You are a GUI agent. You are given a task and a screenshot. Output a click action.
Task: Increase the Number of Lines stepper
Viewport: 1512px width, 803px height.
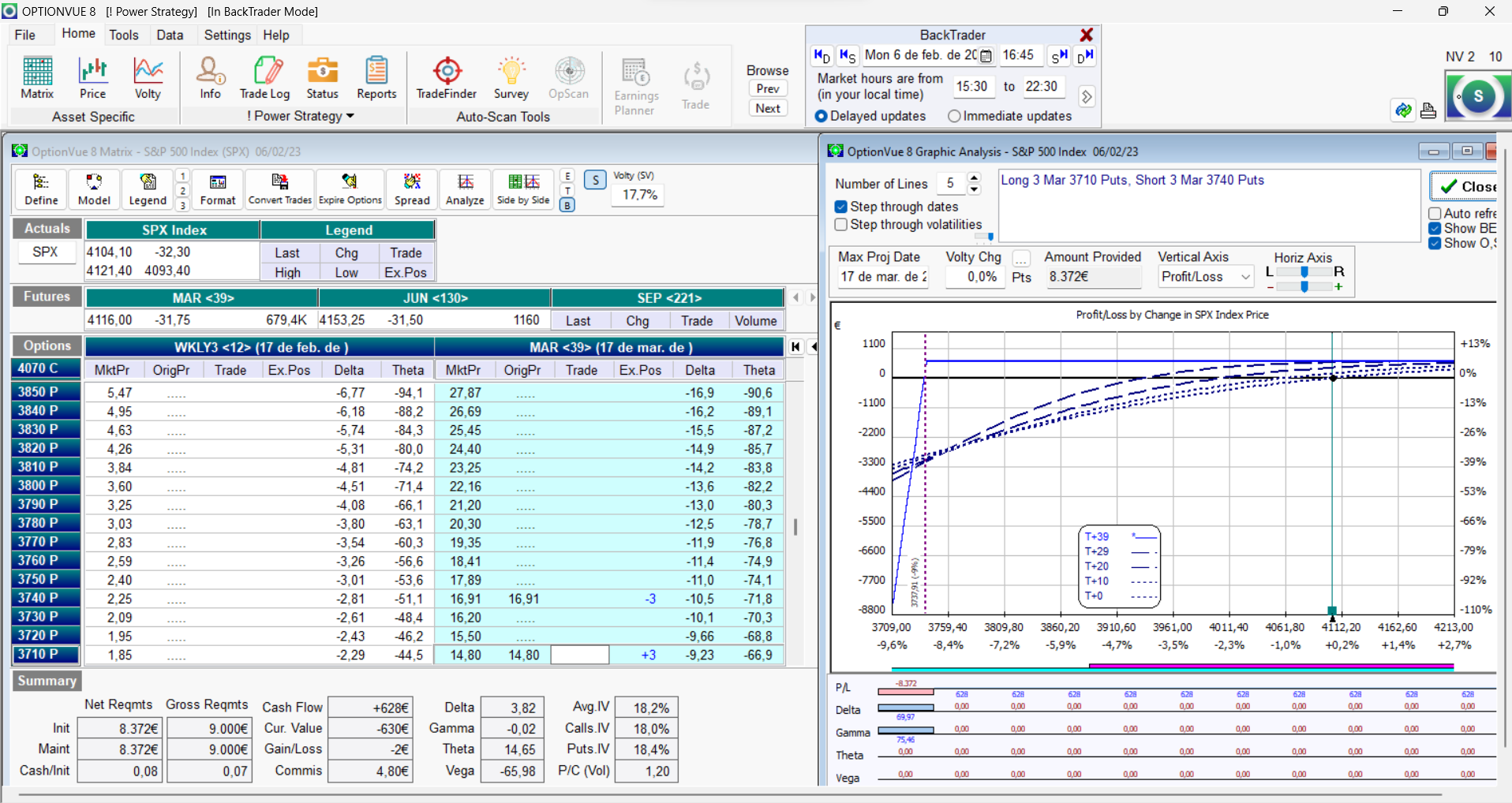974,177
